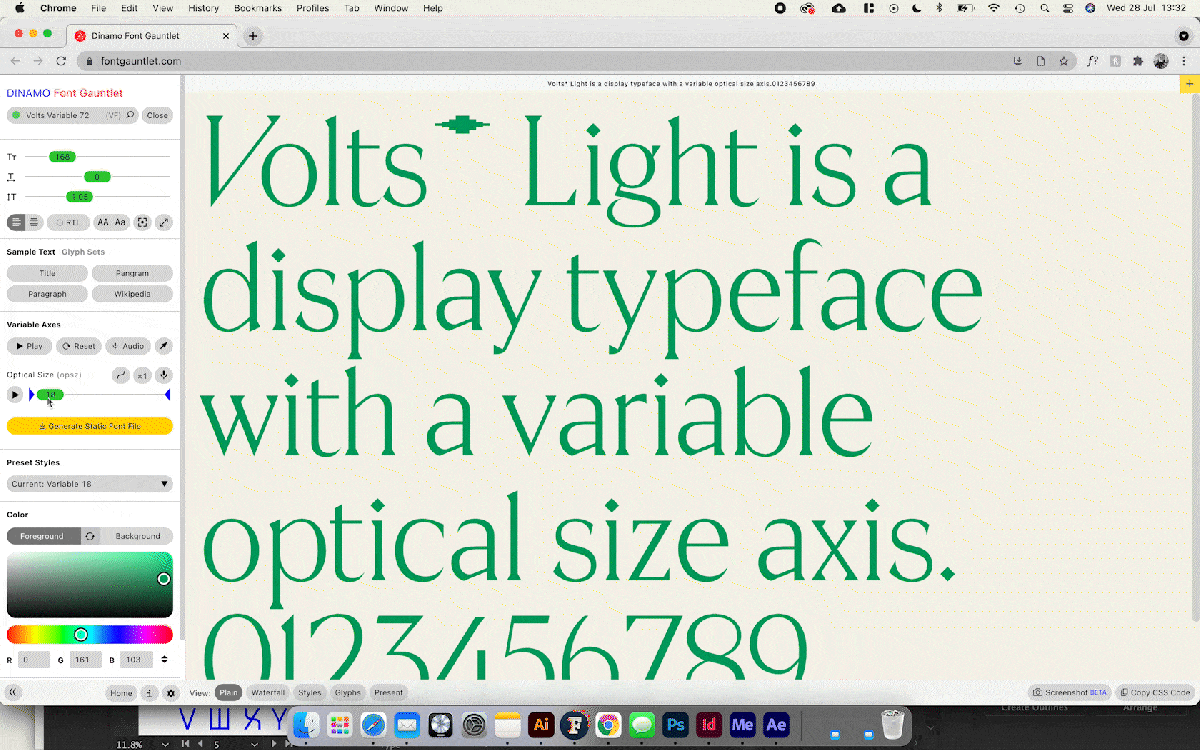Click the B color value field
The width and height of the screenshot is (1200, 750).
136,660
